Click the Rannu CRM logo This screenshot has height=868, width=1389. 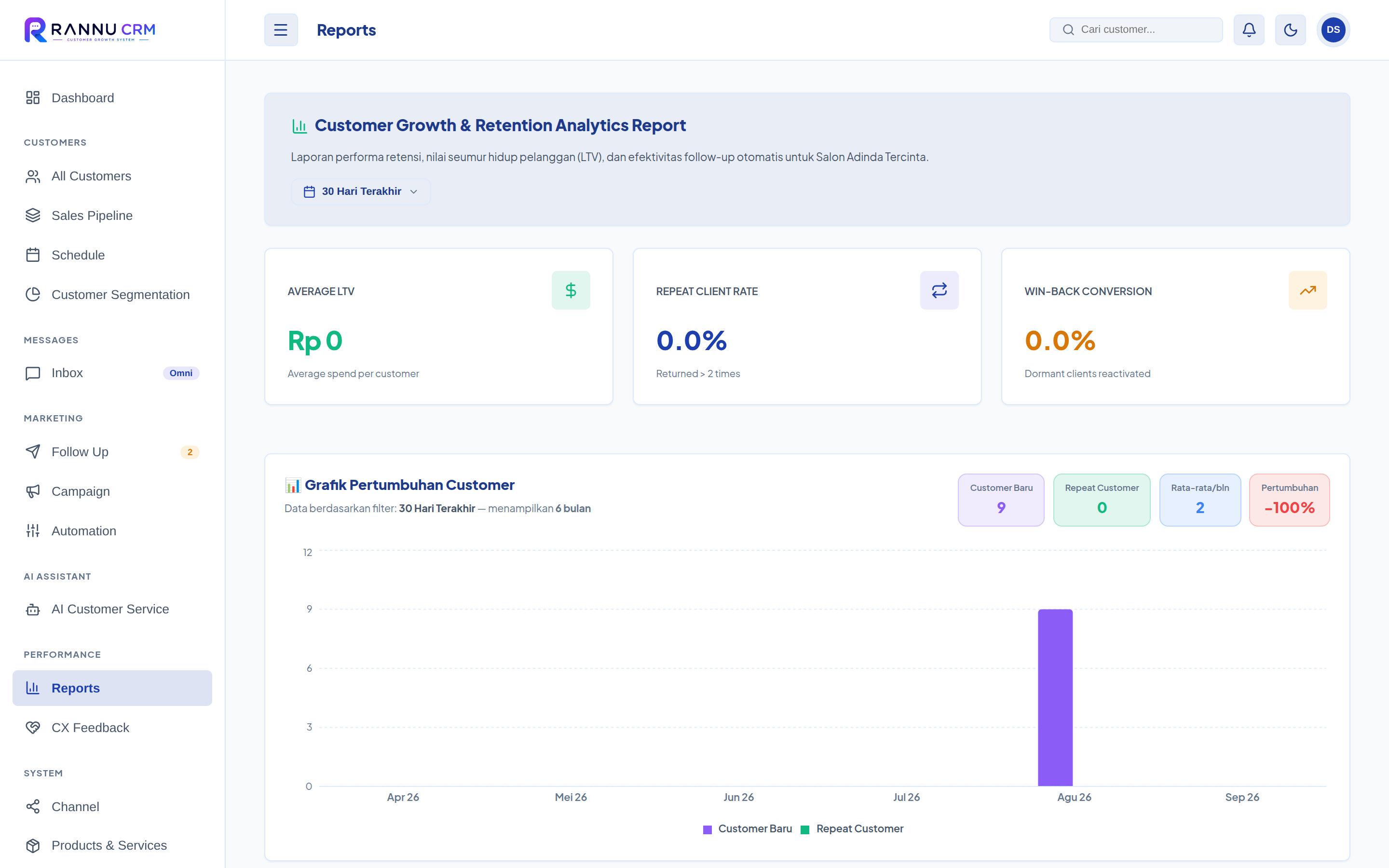click(x=90, y=30)
